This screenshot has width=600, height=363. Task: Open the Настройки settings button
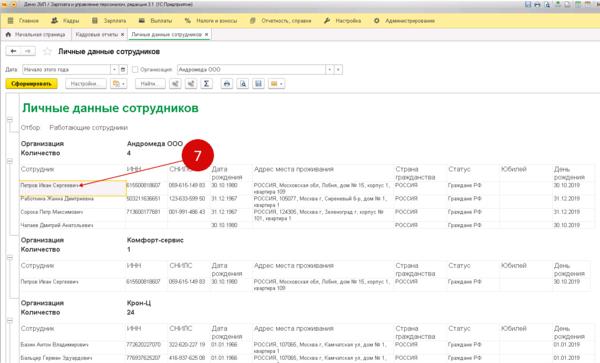click(x=86, y=84)
